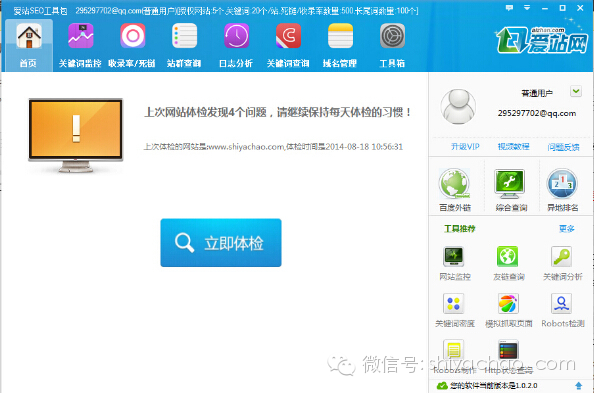Click the 上次网站体检发现4个问题 message
This screenshot has height=393, width=594.
click(x=278, y=112)
